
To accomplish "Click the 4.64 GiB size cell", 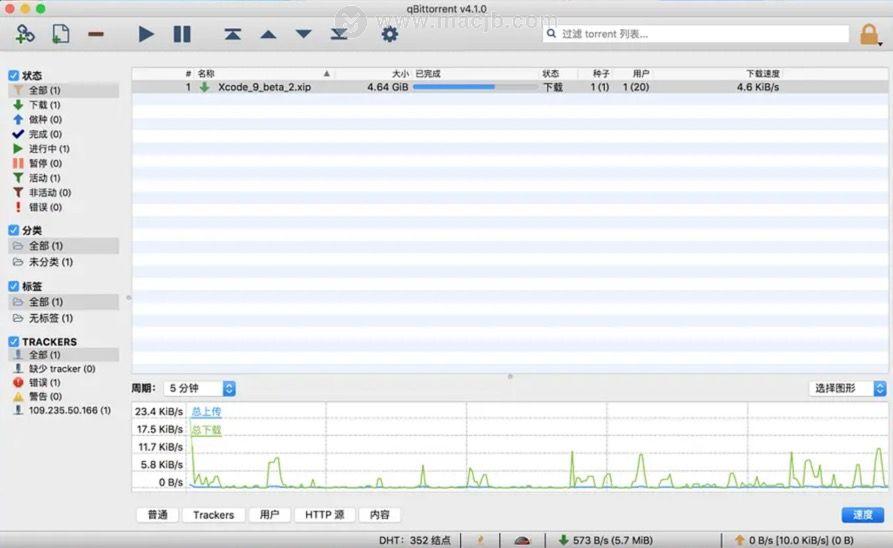I will [387, 87].
